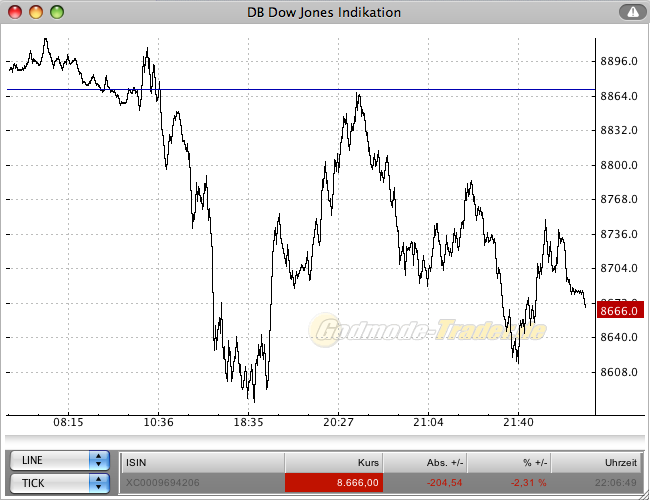
Task: Zoom the window with the green button
Action: [57, 12]
